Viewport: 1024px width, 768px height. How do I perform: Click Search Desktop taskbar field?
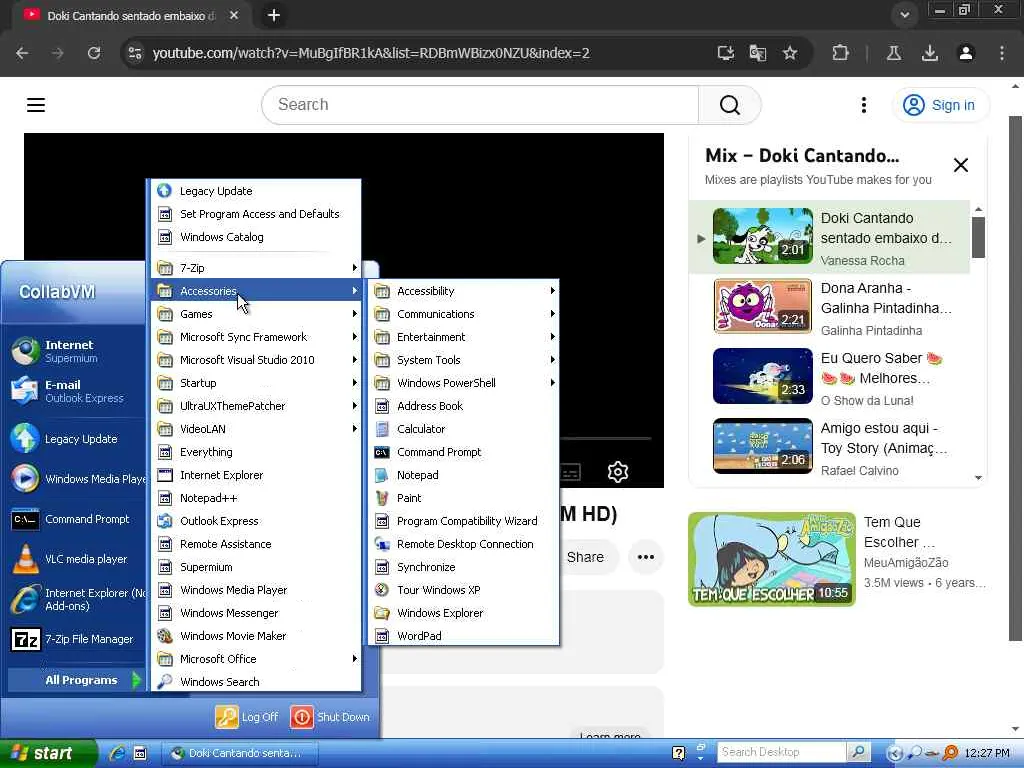pos(781,752)
